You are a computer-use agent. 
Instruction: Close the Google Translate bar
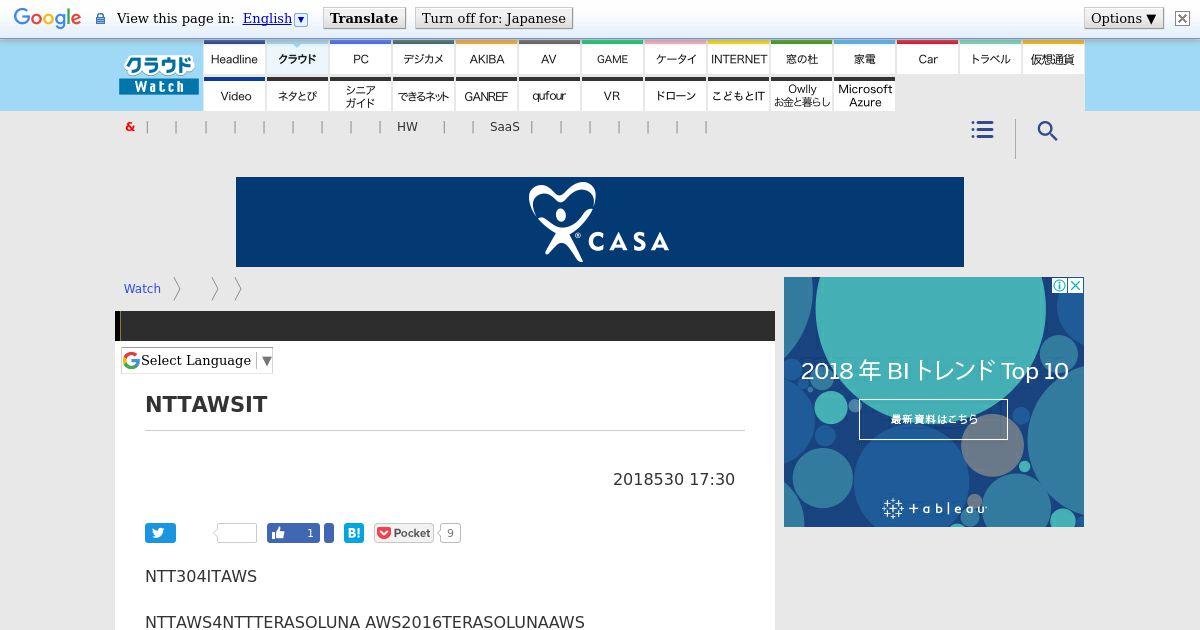coord(1182,19)
